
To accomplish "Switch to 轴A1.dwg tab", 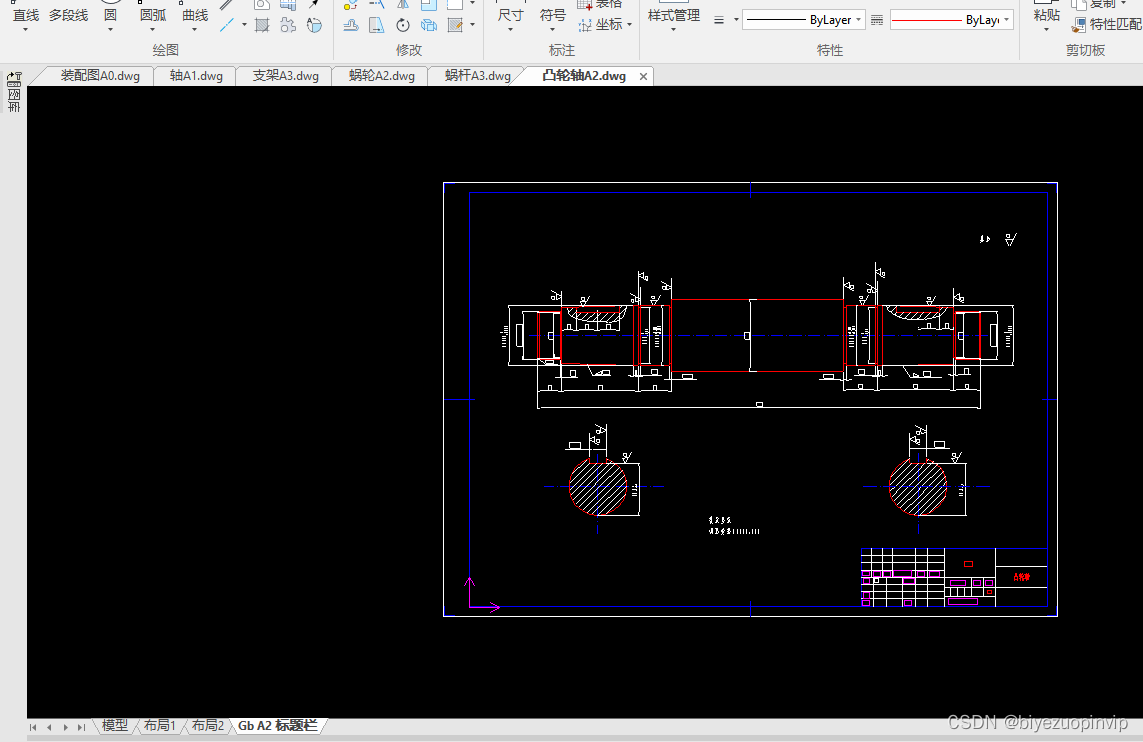I will click(x=195, y=76).
